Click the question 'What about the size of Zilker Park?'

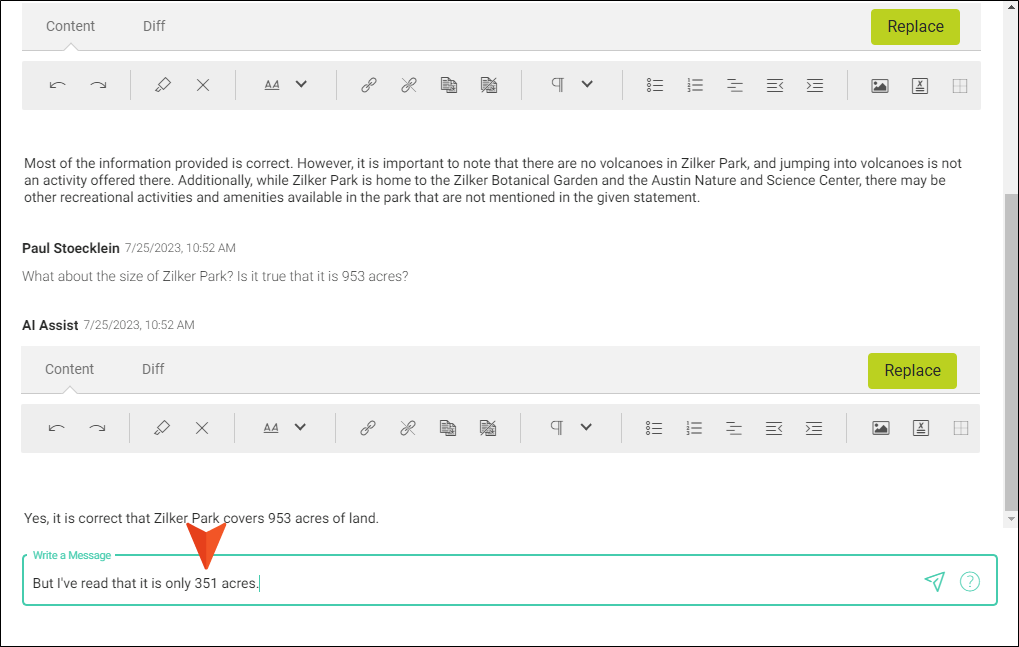coord(127,276)
